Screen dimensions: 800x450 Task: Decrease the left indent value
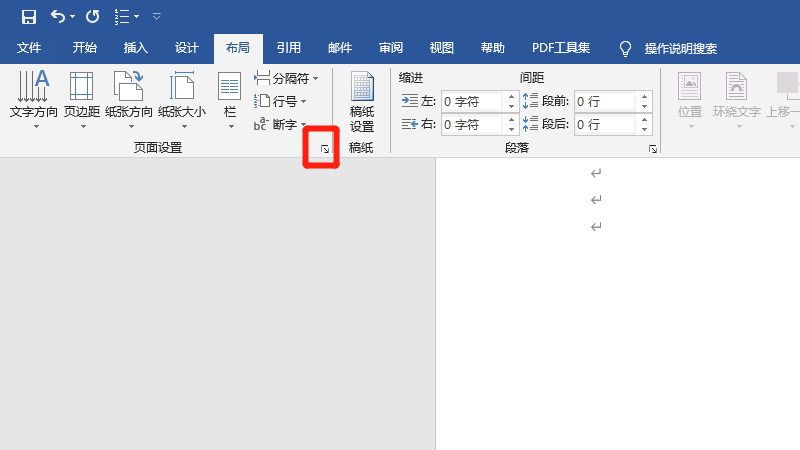[x=511, y=106]
